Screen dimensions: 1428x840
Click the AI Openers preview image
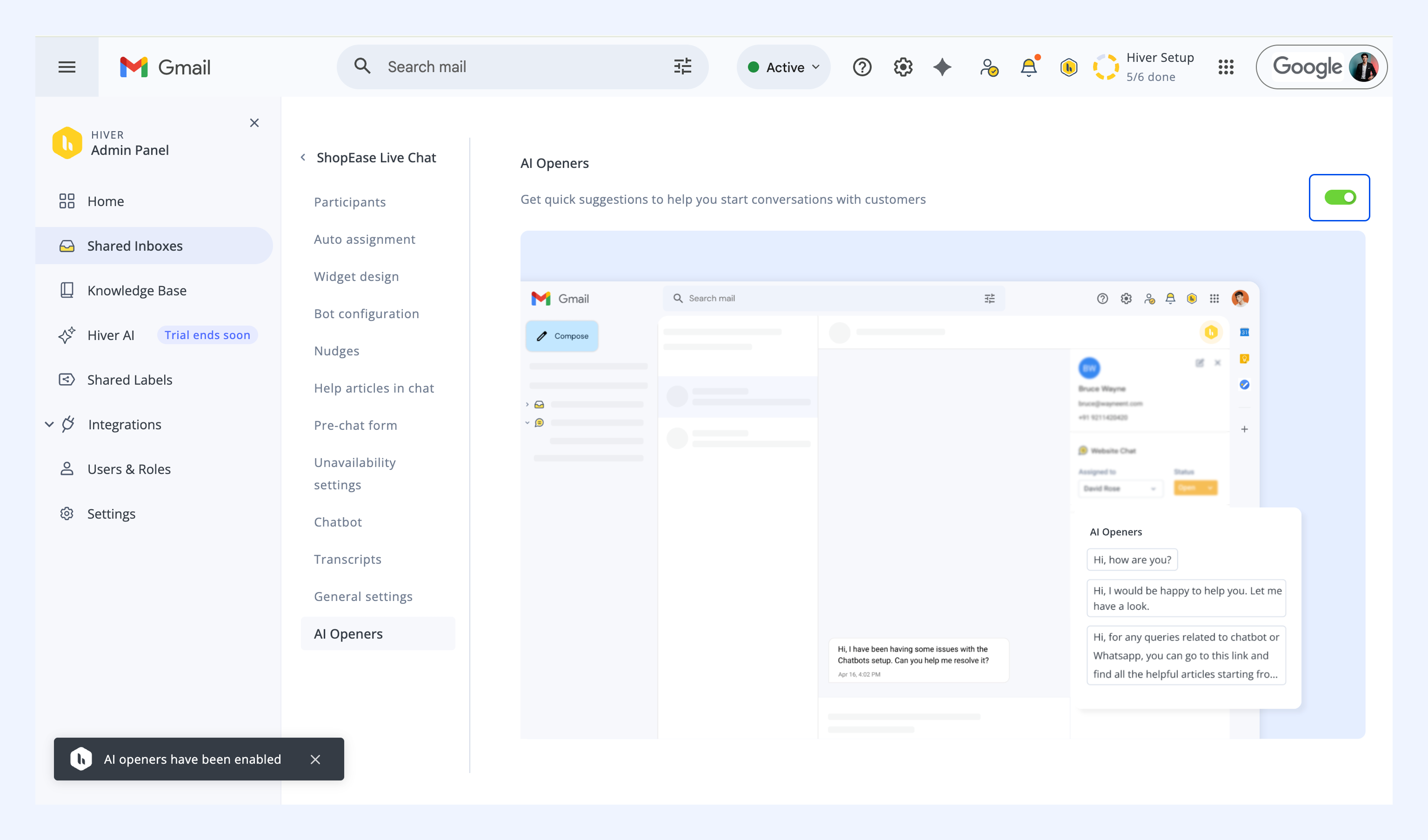(x=942, y=485)
